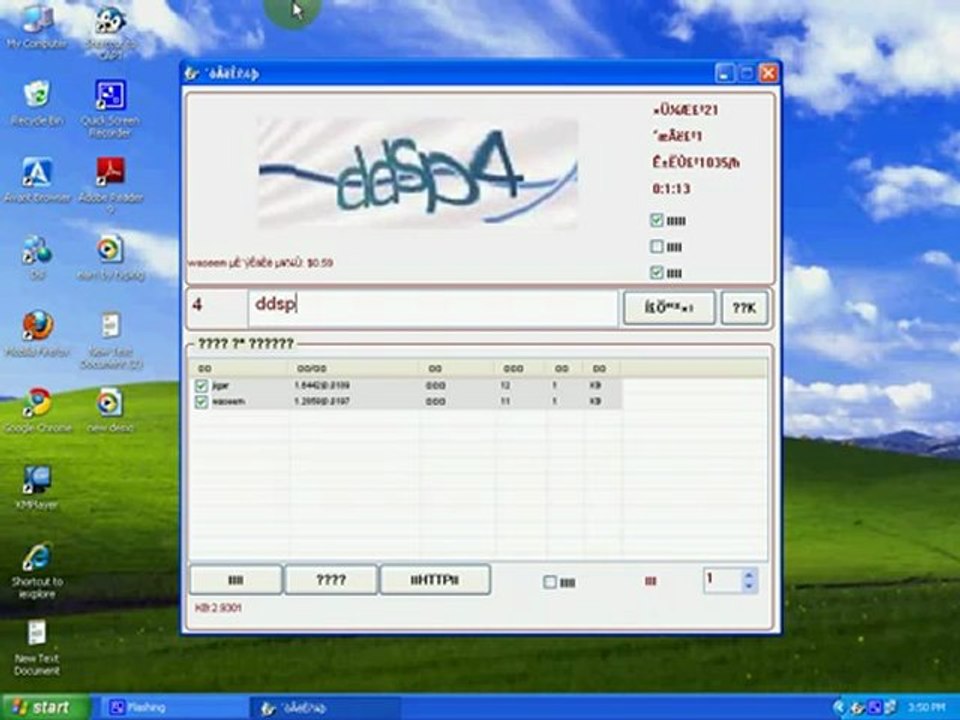Untick the bottom checkbox in the right-side options panel
The height and width of the screenshot is (720, 960).
(x=656, y=272)
